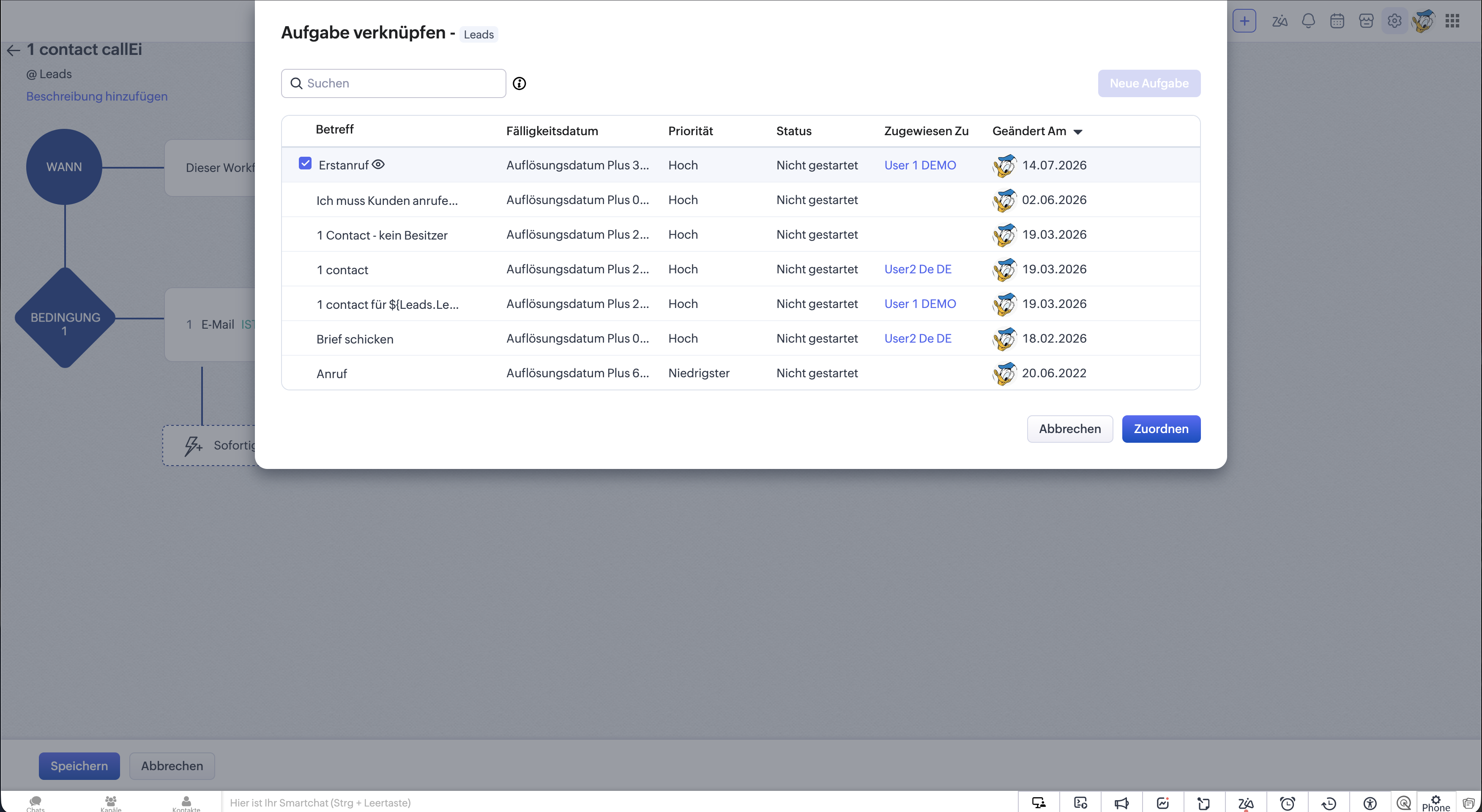Select the 'Brief schicken' task
Viewport: 1482px width, 812px height.
pyautogui.click(x=741, y=338)
